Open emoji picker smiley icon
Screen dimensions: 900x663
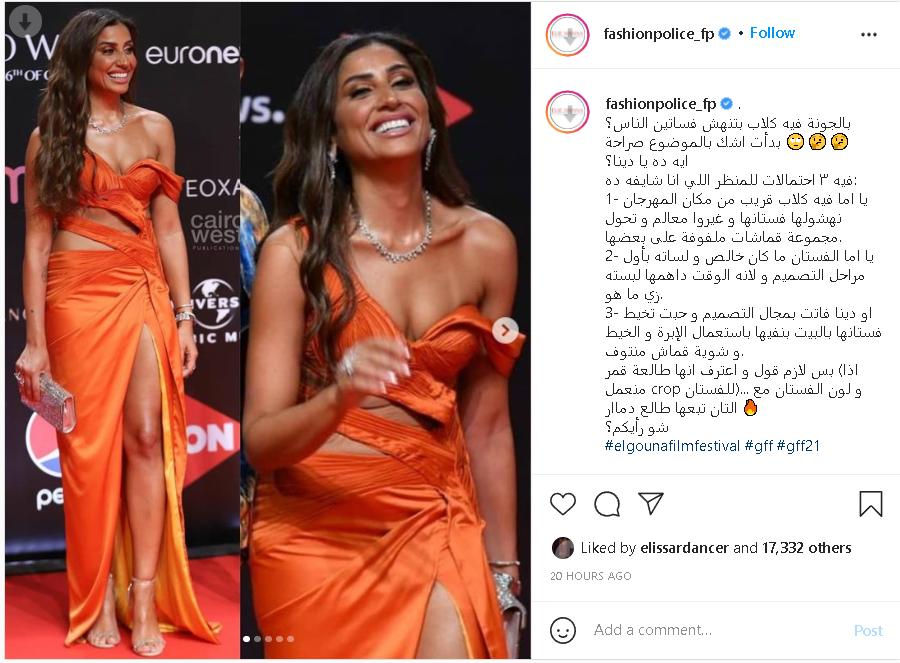[562, 630]
